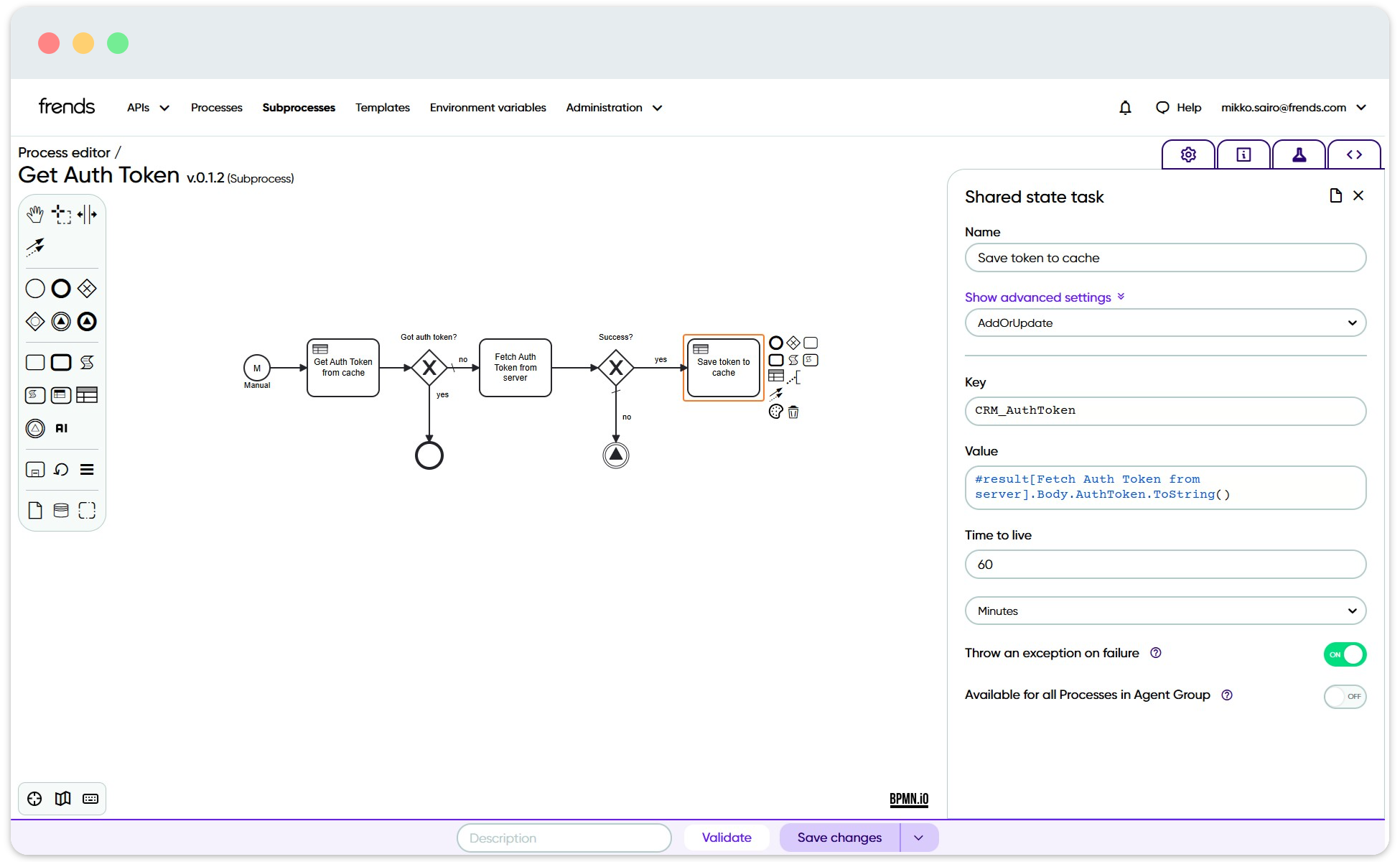1400x862 pixels.
Task: Delete the selected task via trash icon
Action: [x=793, y=412]
